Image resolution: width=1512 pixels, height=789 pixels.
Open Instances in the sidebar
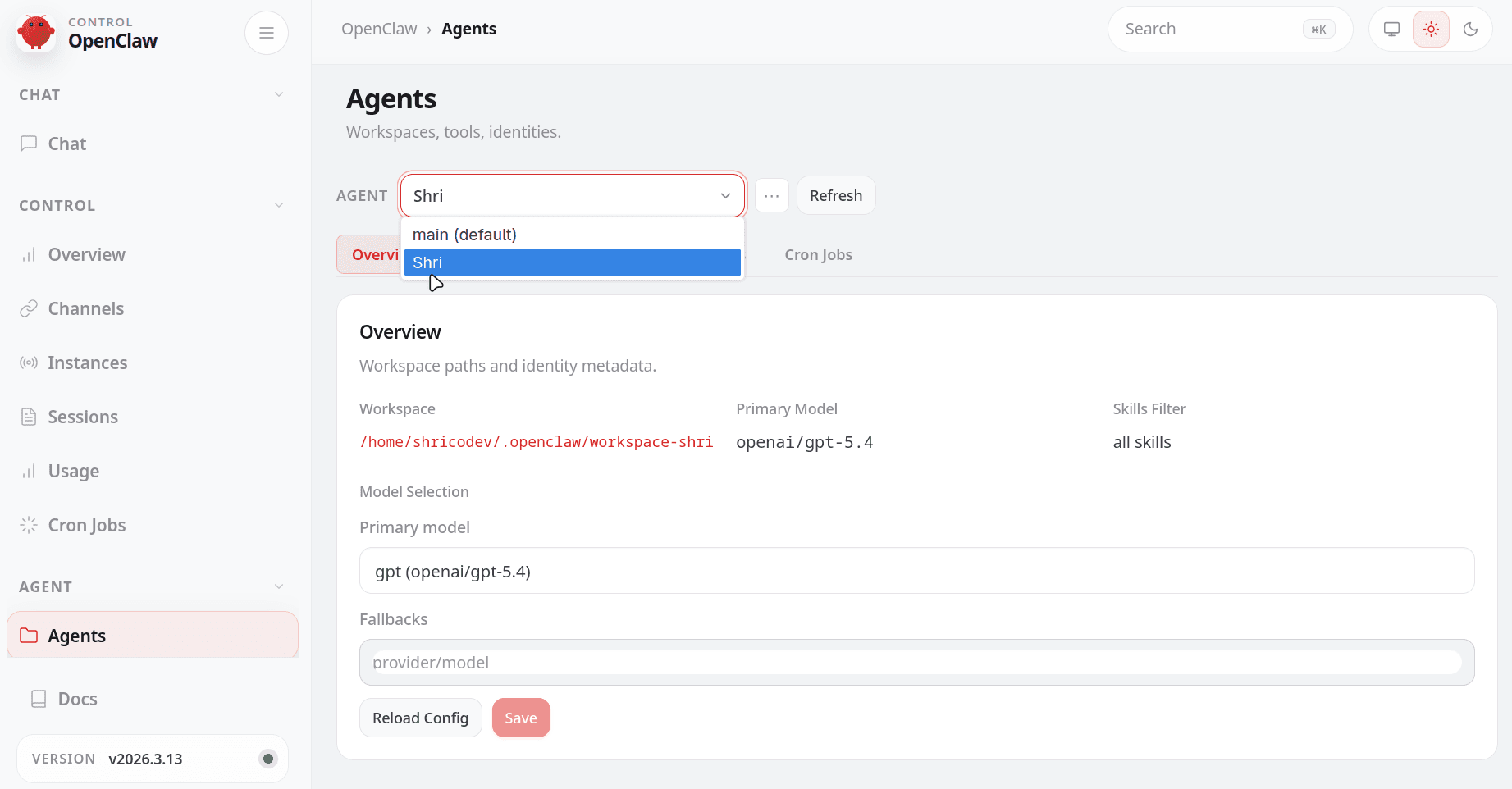[152, 363]
